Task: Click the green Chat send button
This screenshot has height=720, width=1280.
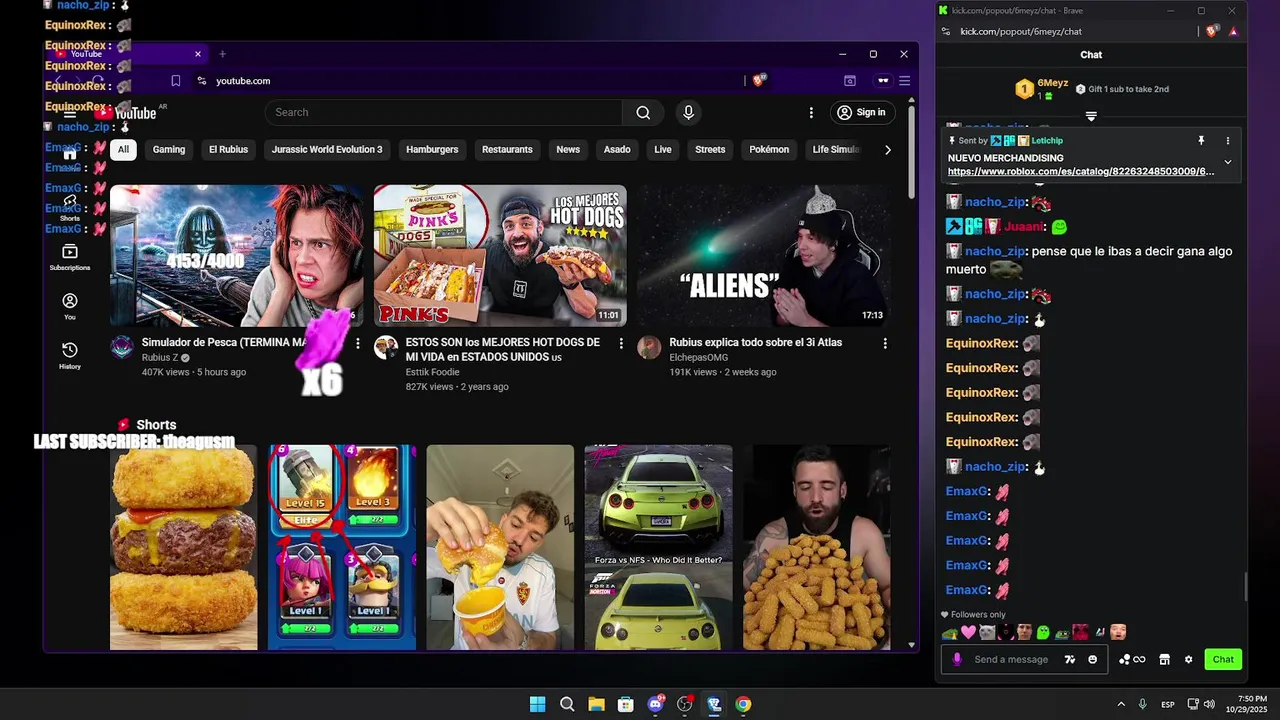Action: coord(1223,659)
